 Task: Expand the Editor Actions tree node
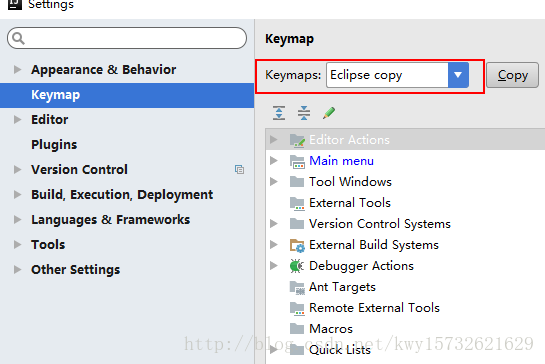pos(274,139)
